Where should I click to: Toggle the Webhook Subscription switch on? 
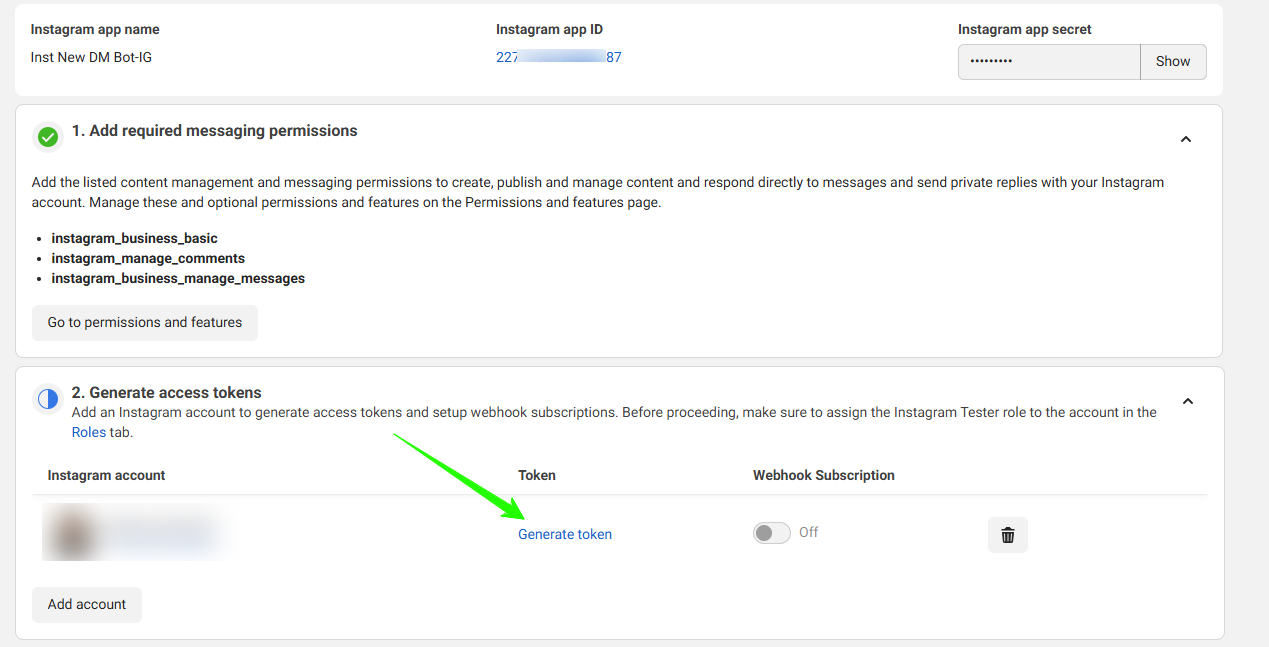pyautogui.click(x=771, y=533)
